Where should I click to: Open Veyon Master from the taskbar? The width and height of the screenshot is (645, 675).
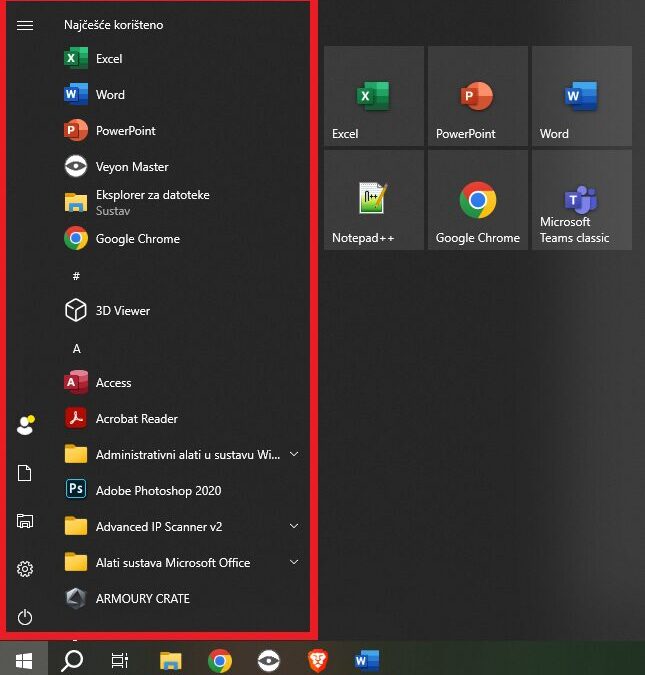(269, 660)
